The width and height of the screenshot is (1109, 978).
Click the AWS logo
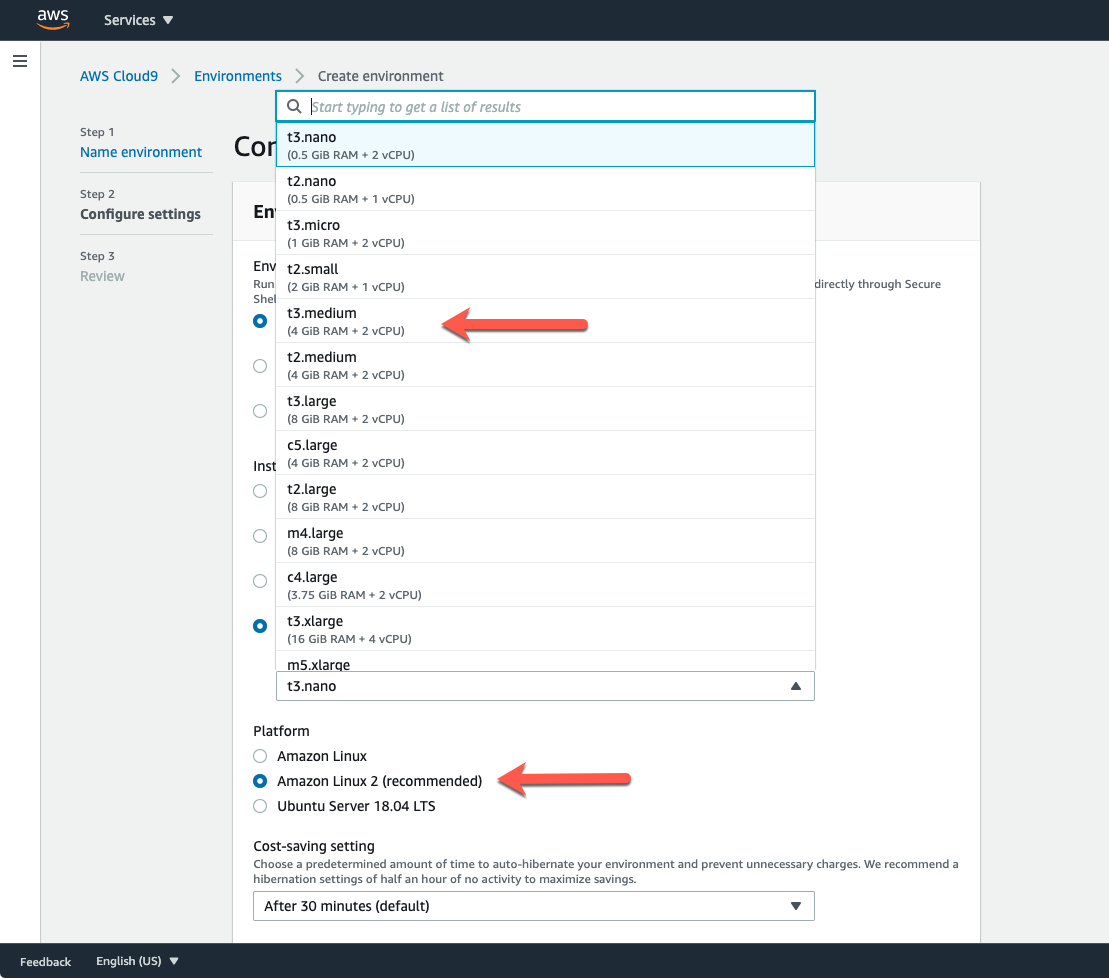tap(53, 19)
